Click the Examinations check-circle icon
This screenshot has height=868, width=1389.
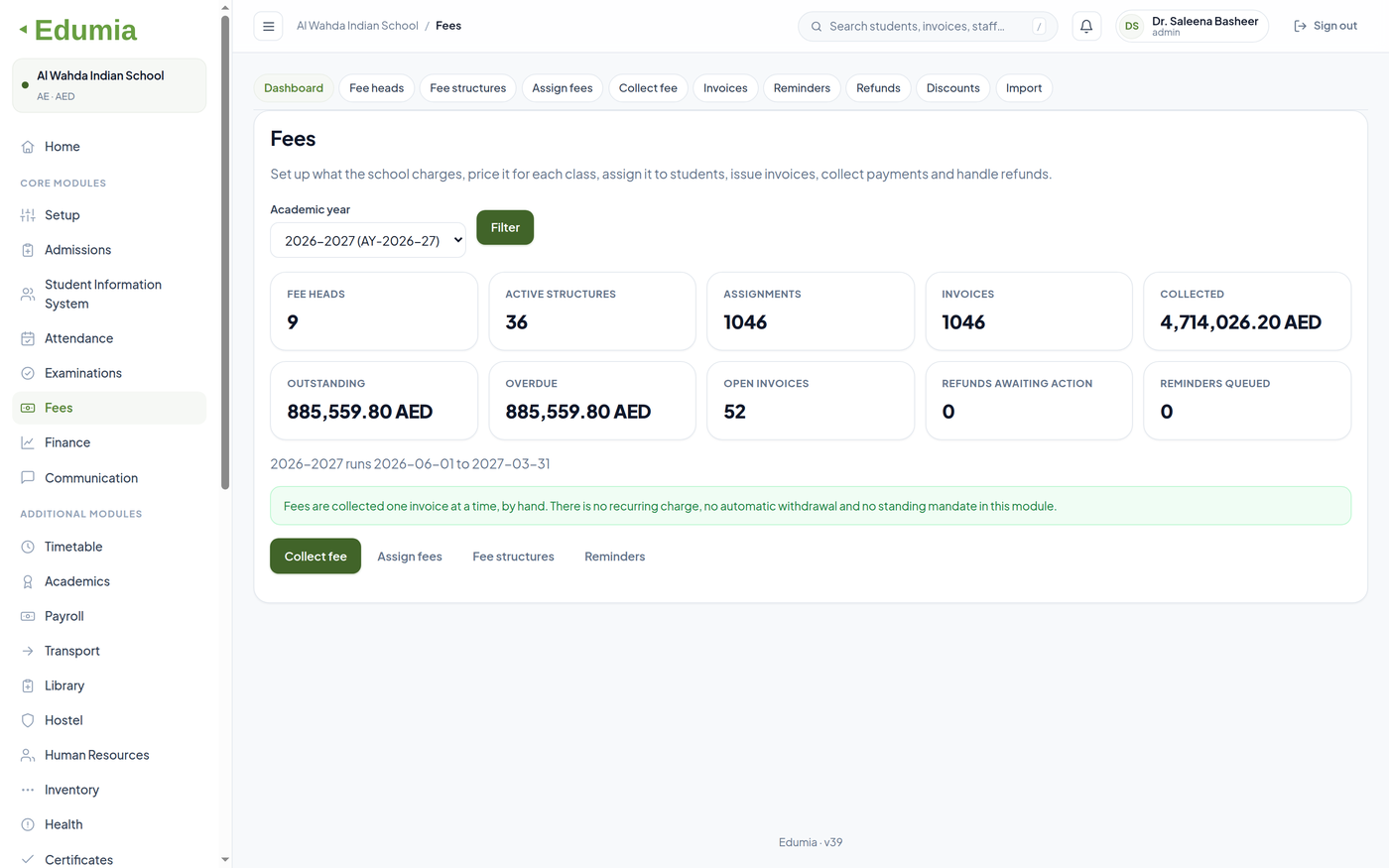click(28, 373)
